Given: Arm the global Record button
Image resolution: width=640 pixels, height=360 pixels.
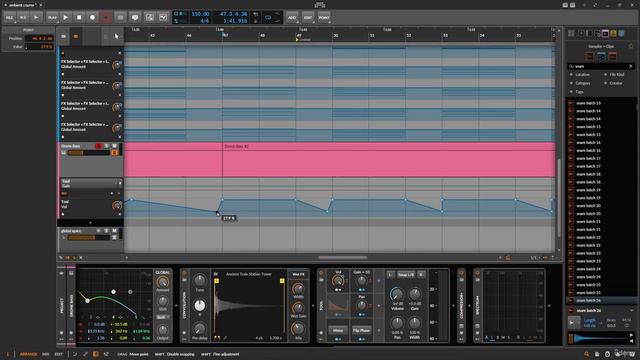Looking at the screenshot, I should (x=92, y=18).
